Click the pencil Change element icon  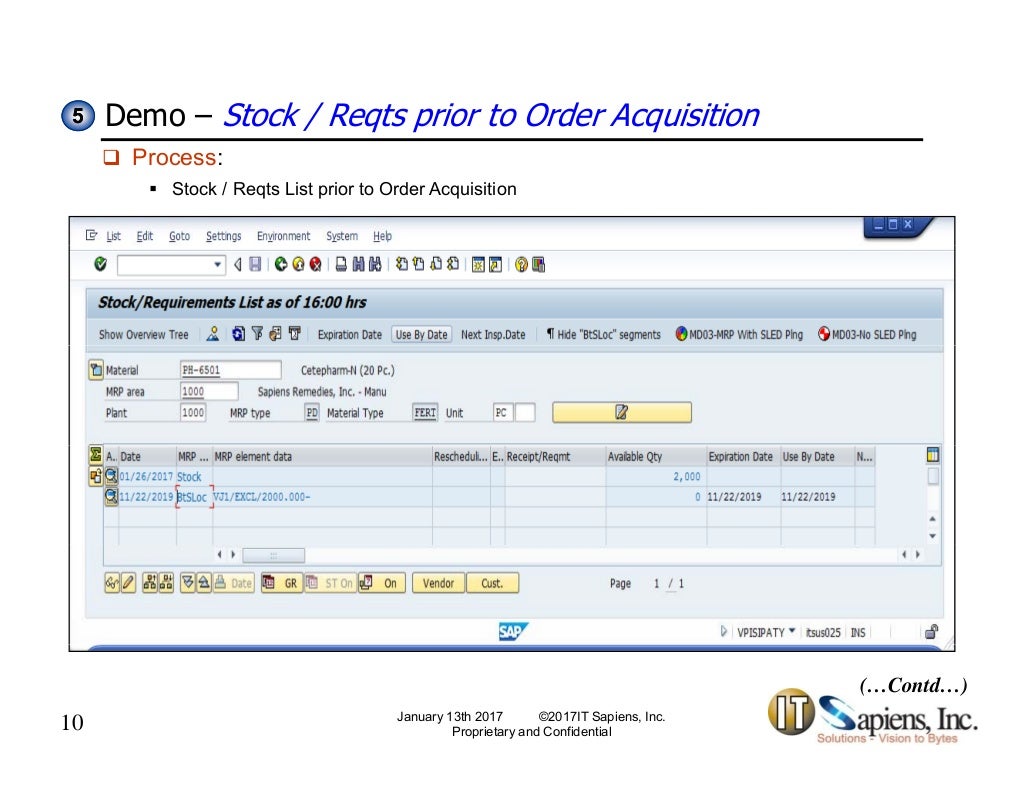128,583
